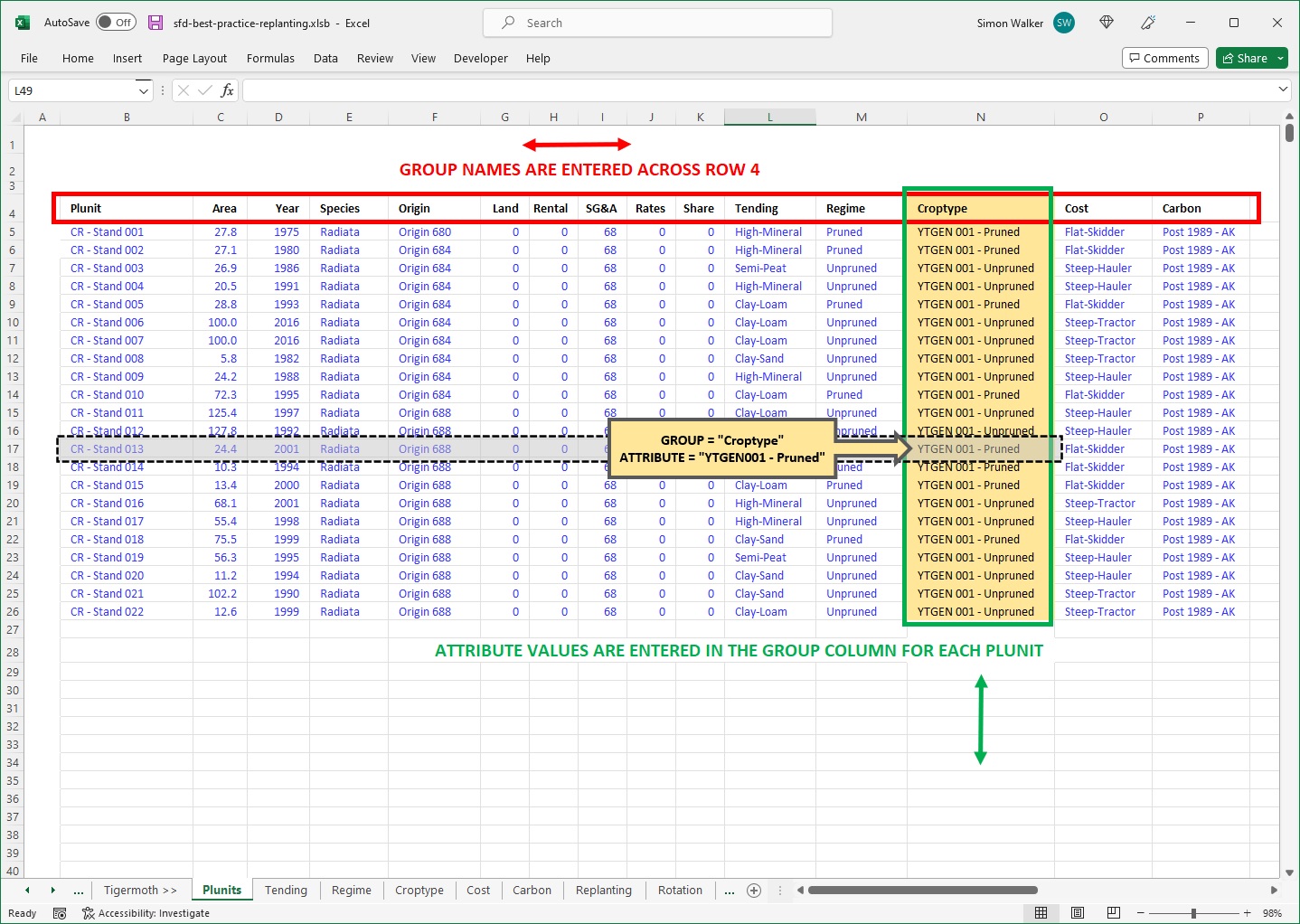This screenshot has width=1300, height=924.
Task: Click the next sheet arrow
Action: (52, 891)
